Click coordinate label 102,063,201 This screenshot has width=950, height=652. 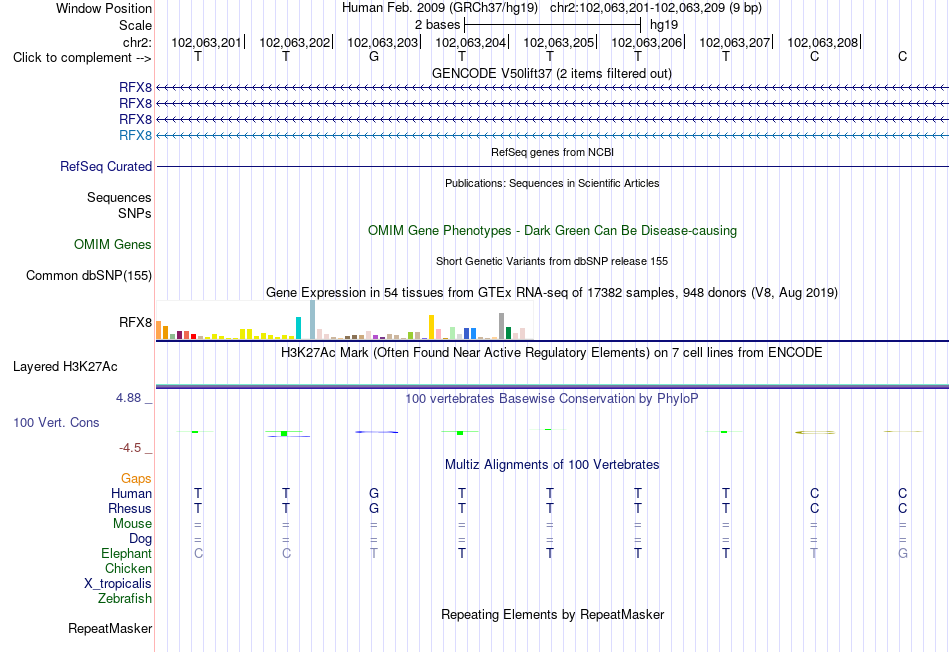206,42
